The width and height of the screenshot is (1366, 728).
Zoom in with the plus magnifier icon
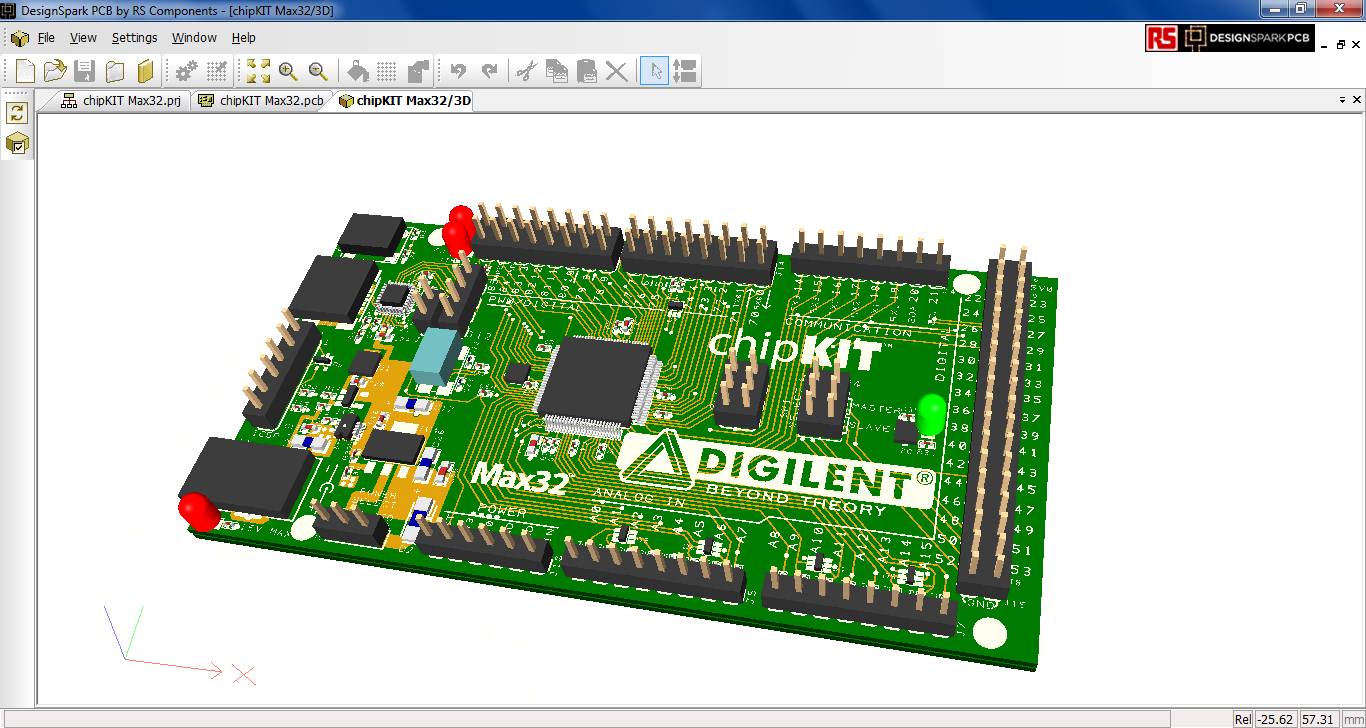click(288, 71)
